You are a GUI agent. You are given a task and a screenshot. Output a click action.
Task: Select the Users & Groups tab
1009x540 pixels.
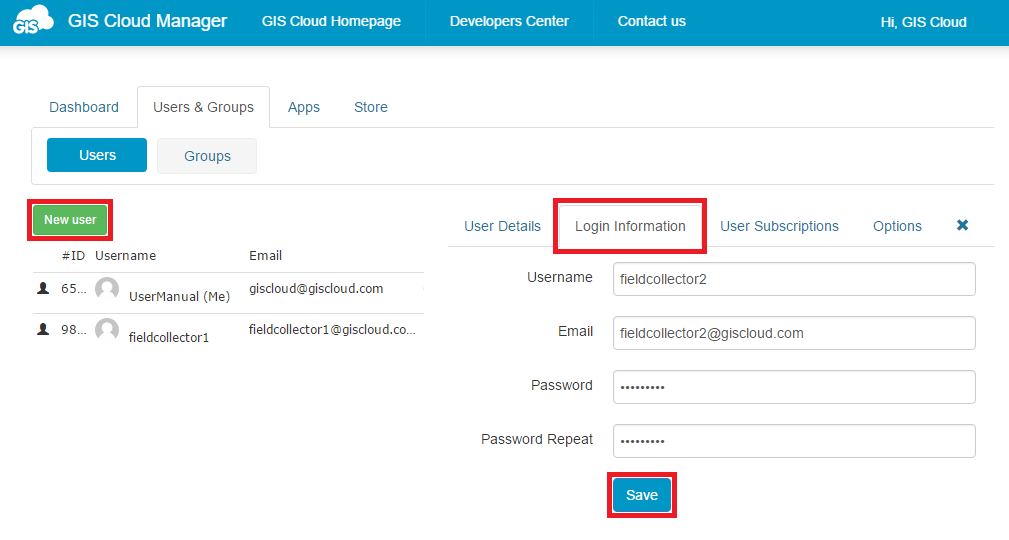point(203,107)
